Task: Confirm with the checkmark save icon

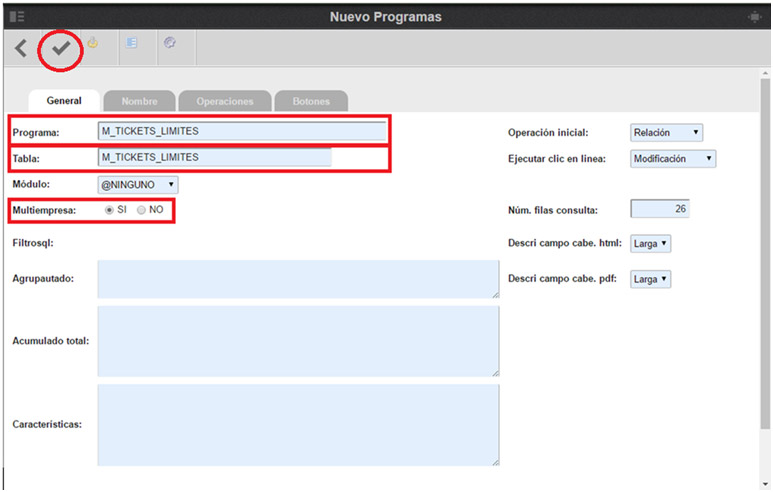Action: 61,48
